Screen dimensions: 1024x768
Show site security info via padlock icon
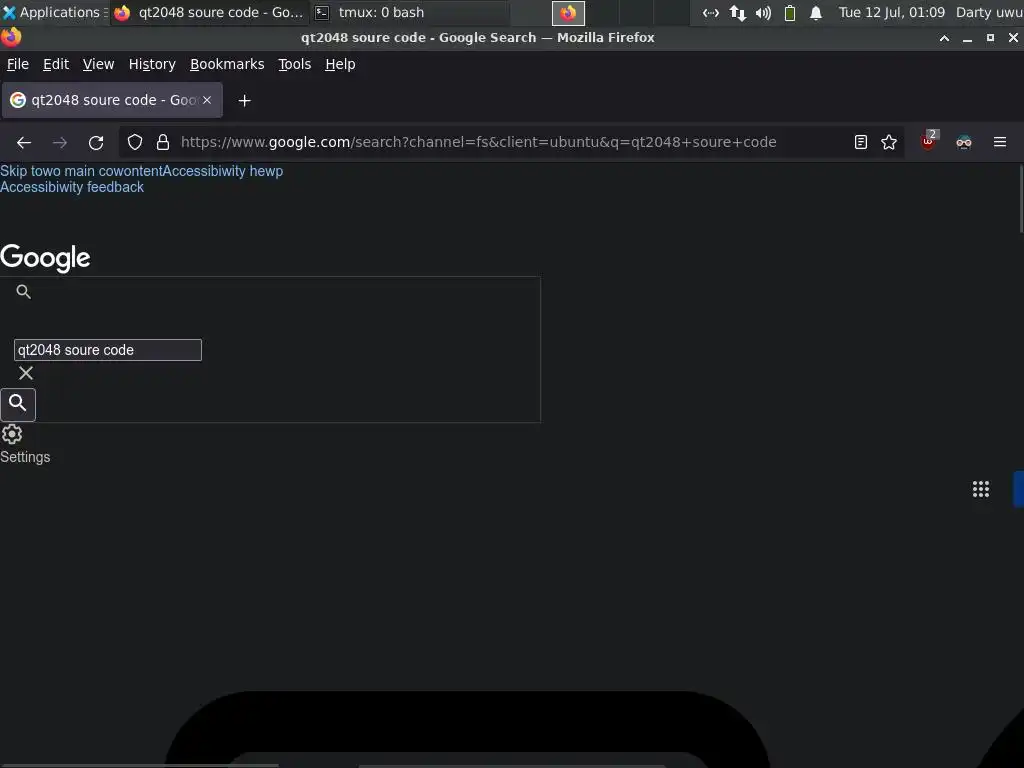[163, 142]
